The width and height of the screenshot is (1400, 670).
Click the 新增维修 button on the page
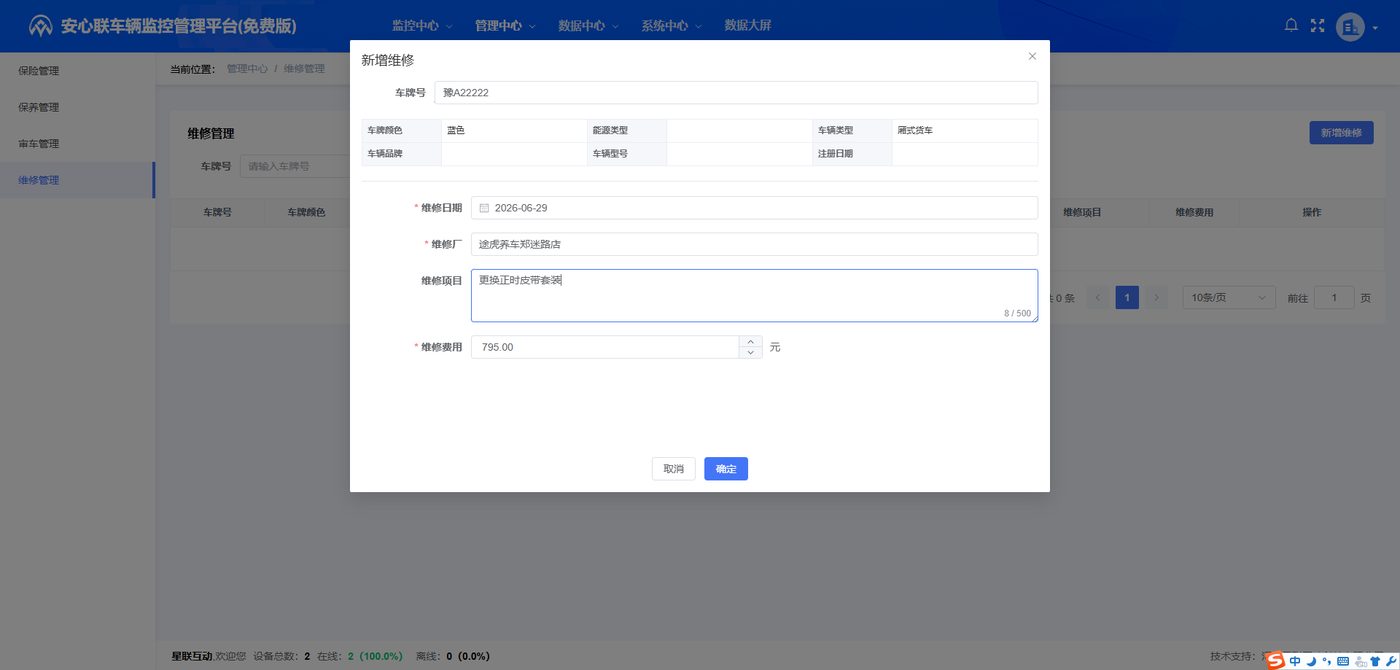click(1341, 132)
